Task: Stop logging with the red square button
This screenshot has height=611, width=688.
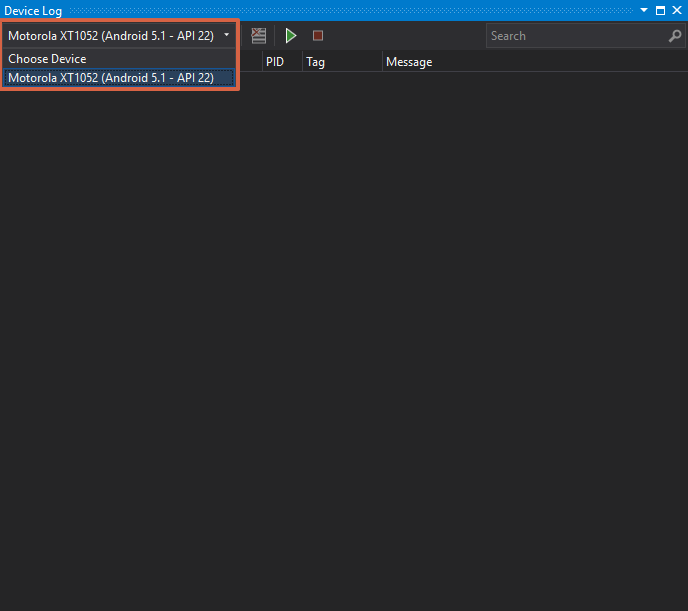Action: pos(318,36)
